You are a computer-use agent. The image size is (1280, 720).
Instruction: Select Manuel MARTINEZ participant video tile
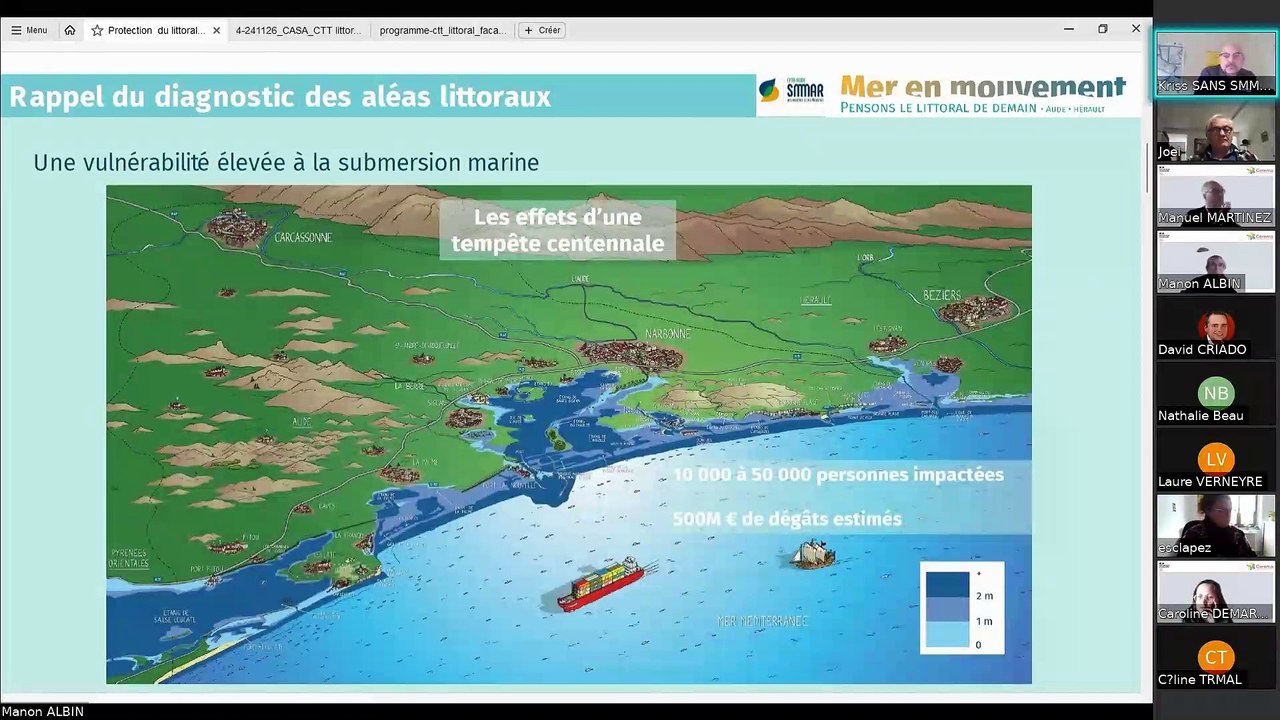coord(1216,196)
